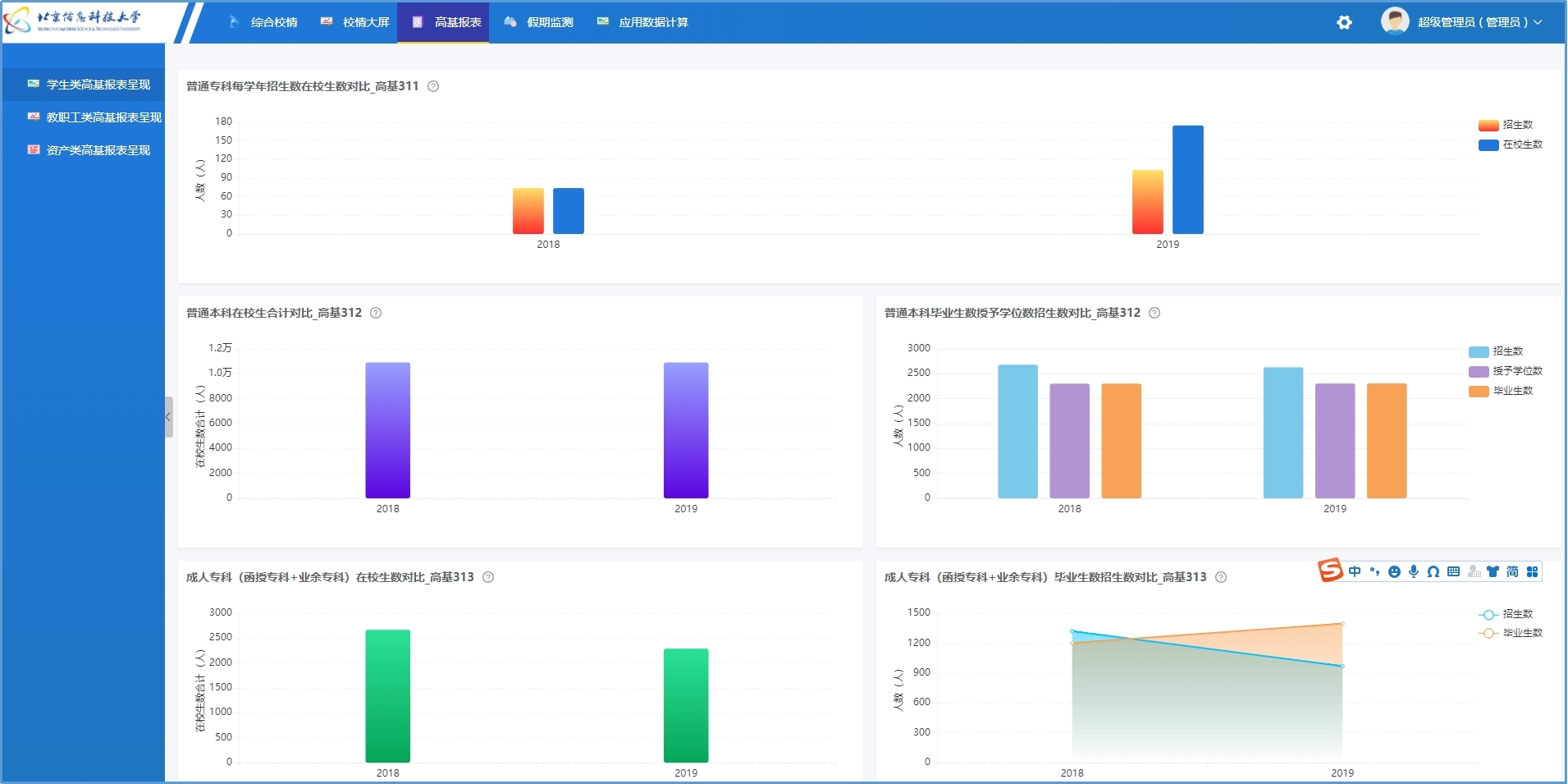1568x784 pixels.
Task: Switch Chinese/English mode via the 中 button
Action: [1355, 571]
